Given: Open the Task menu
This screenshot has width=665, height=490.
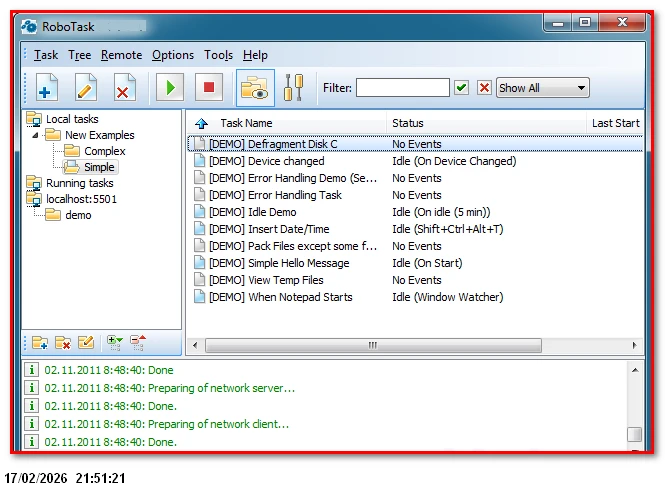Looking at the screenshot, I should (46, 55).
